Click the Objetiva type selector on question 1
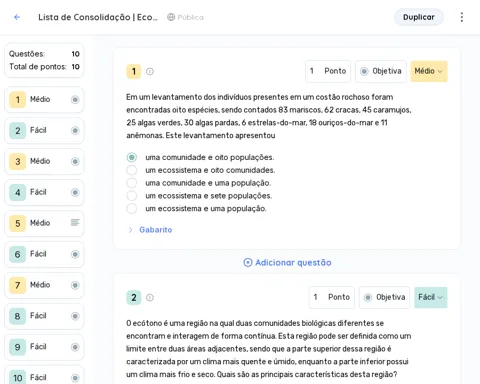The height and width of the screenshot is (384, 480). tap(381, 71)
